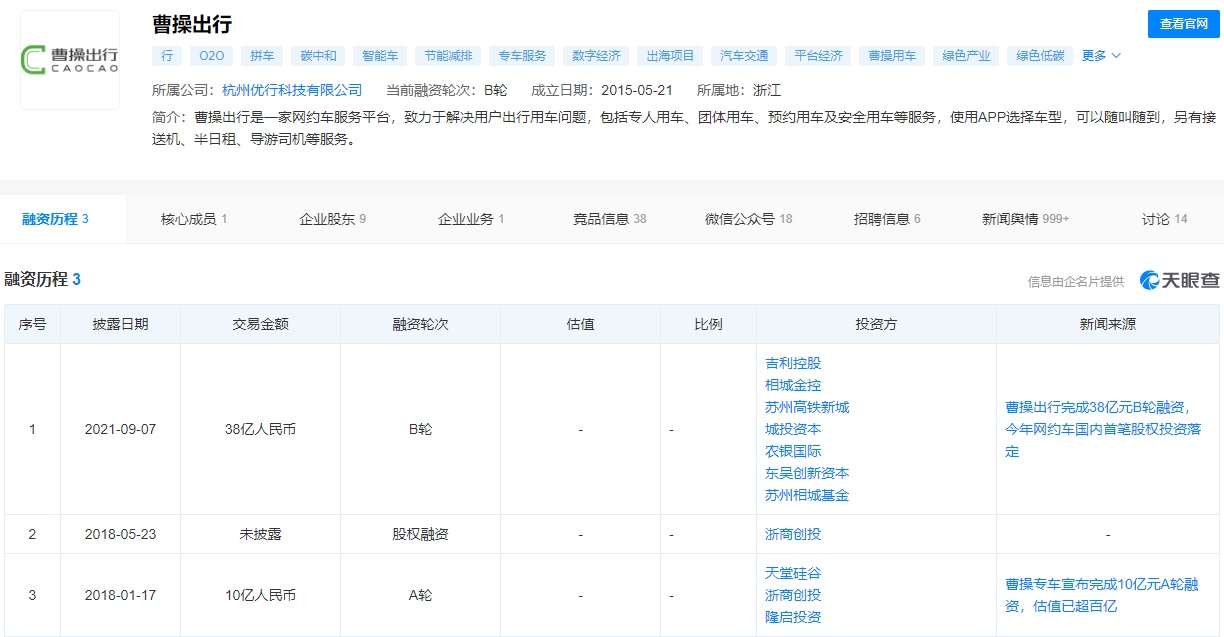The width and height of the screenshot is (1224, 637).
Task: Click investor 苏州相城基金 link
Action: 807,495
